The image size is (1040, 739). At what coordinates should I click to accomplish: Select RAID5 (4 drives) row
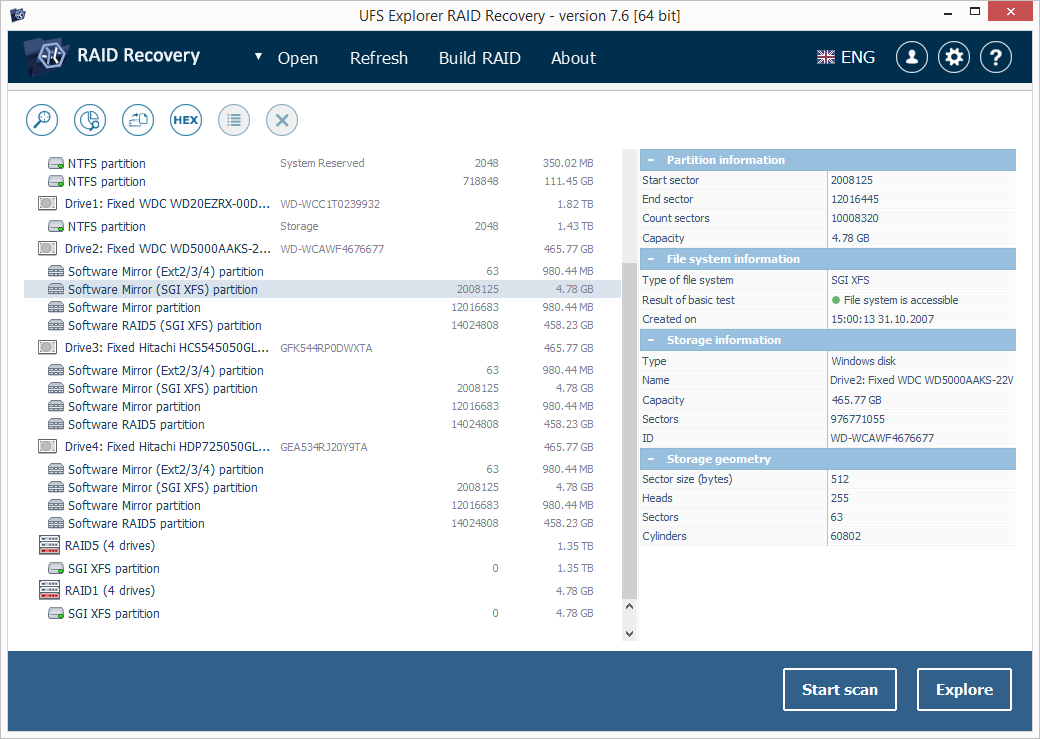coord(322,545)
